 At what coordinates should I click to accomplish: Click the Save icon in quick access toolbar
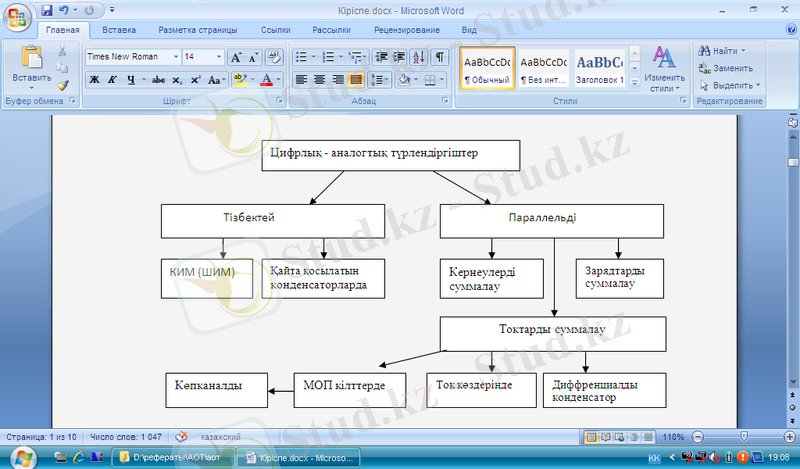(45, 11)
